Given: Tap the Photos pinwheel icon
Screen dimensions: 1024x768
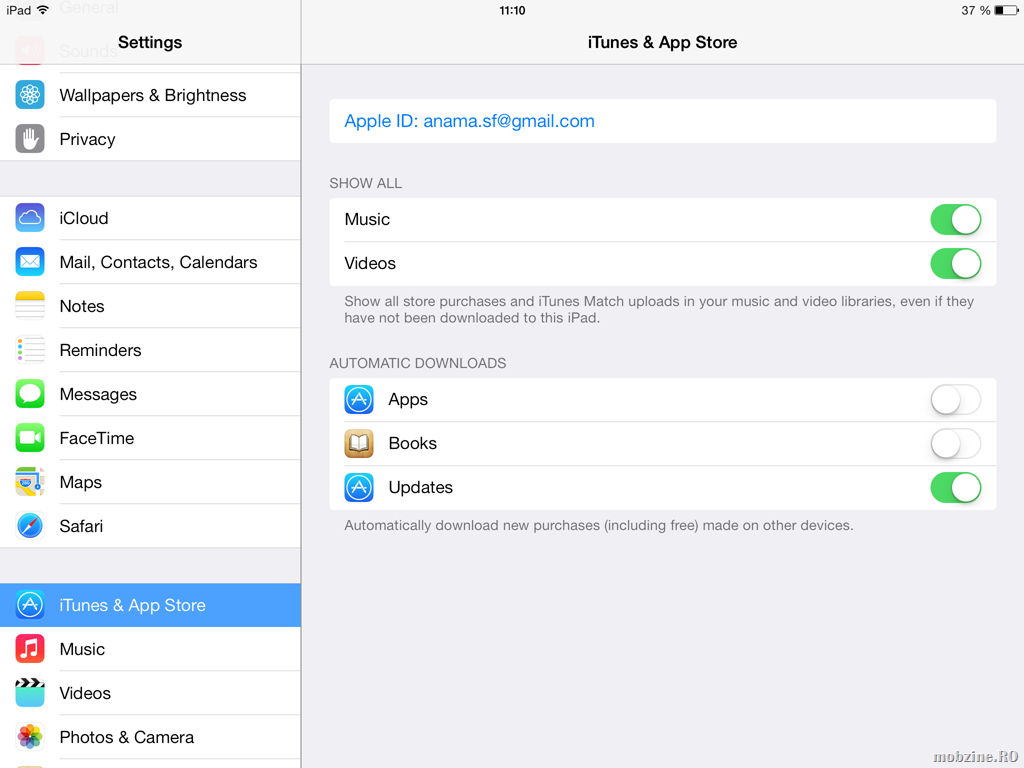Looking at the screenshot, I should (30, 737).
